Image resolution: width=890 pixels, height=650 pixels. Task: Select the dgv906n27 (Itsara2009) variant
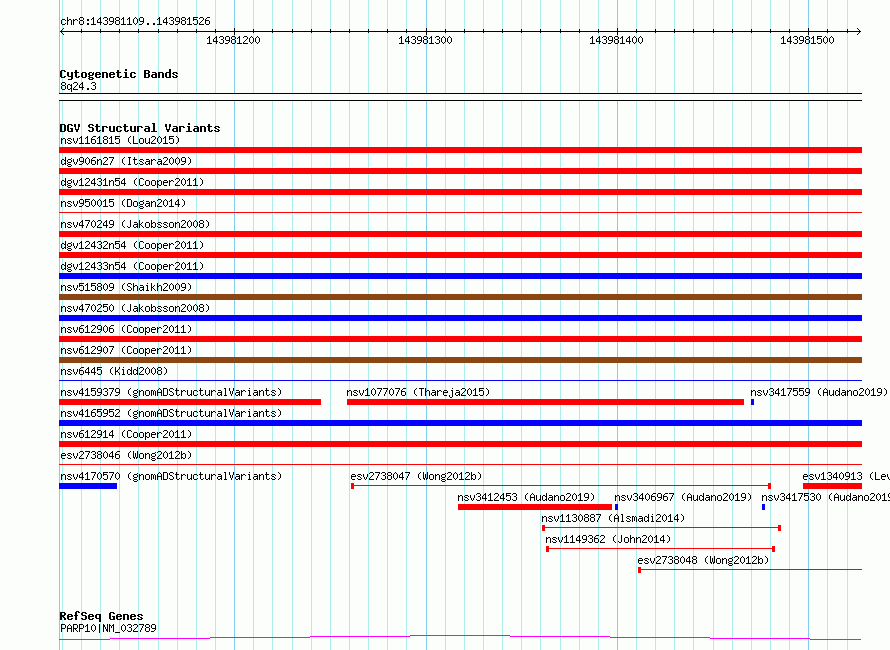(125, 161)
